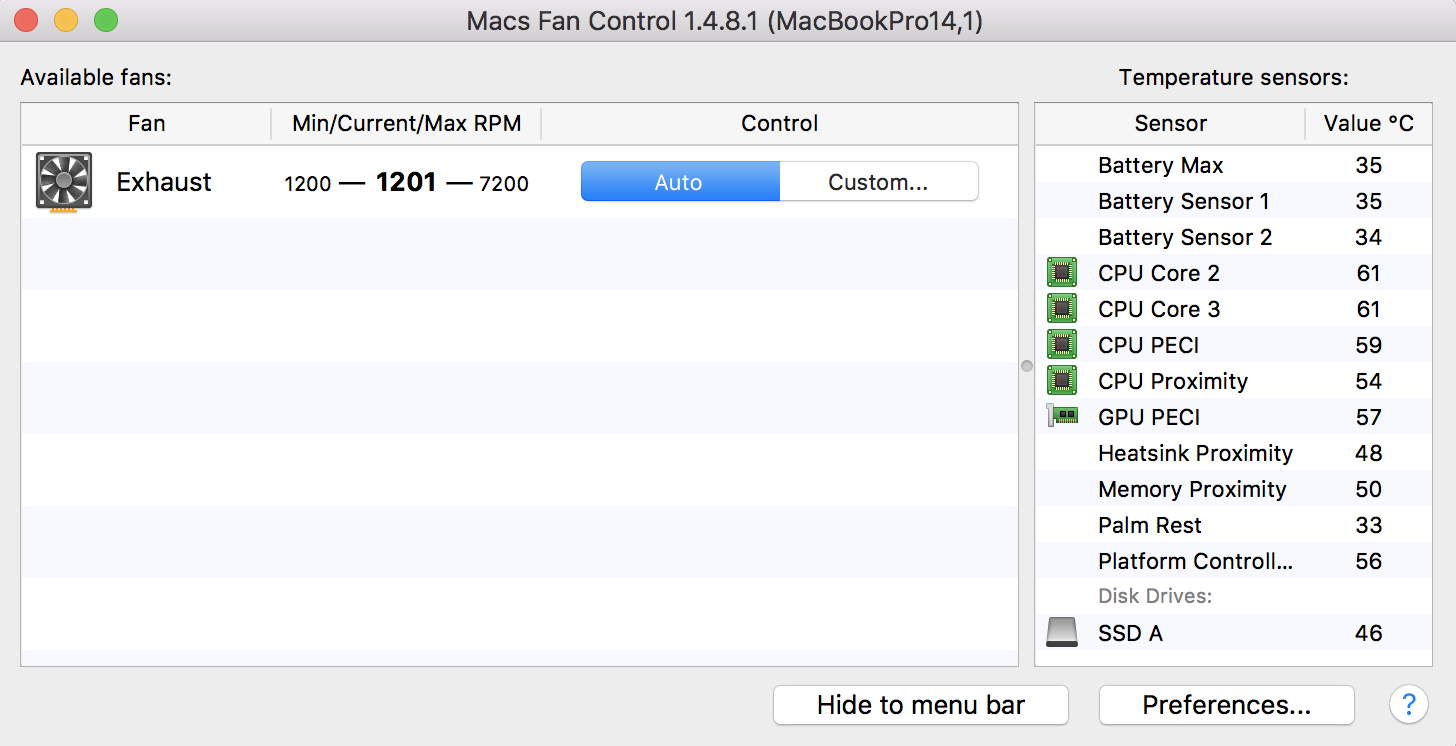Click the green zoom window button
Viewport: 1456px width, 746px height.
(x=105, y=20)
